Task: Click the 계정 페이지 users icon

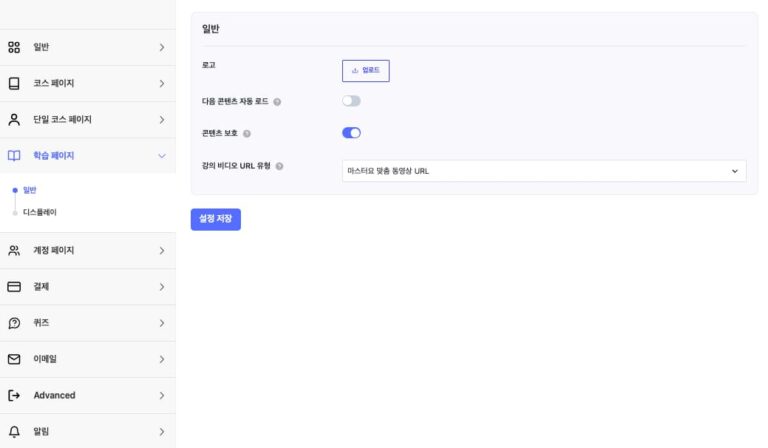Action: pos(14,250)
